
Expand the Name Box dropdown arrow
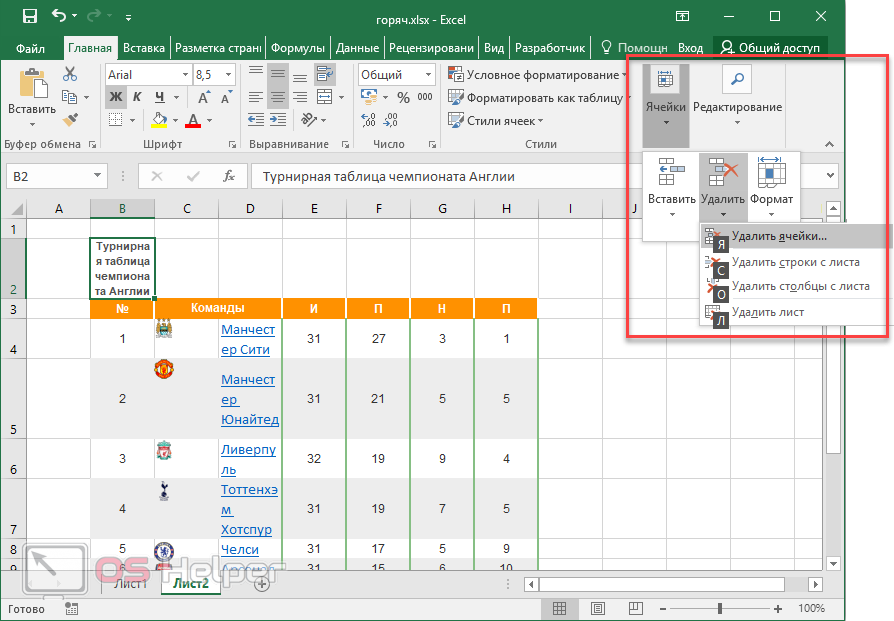point(98,176)
